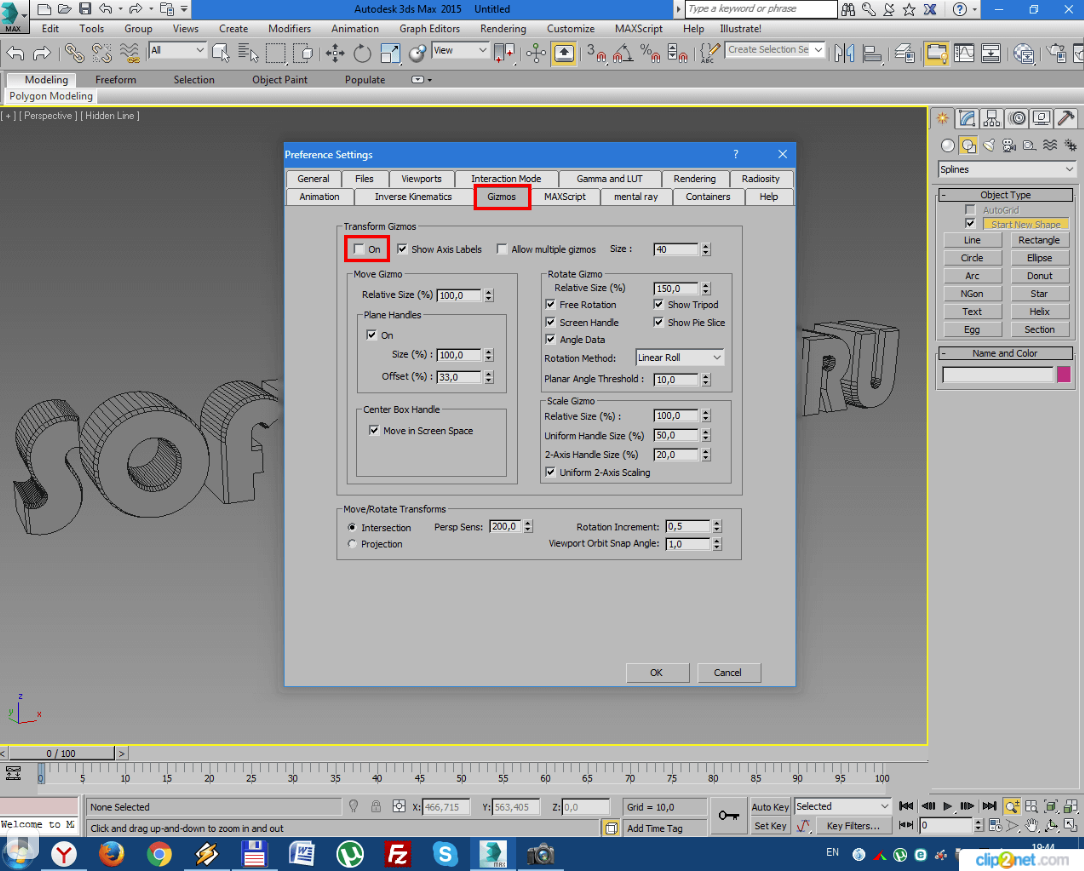This screenshot has height=871, width=1084.
Task: Toggle Free Rotation checkbox
Action: point(550,304)
